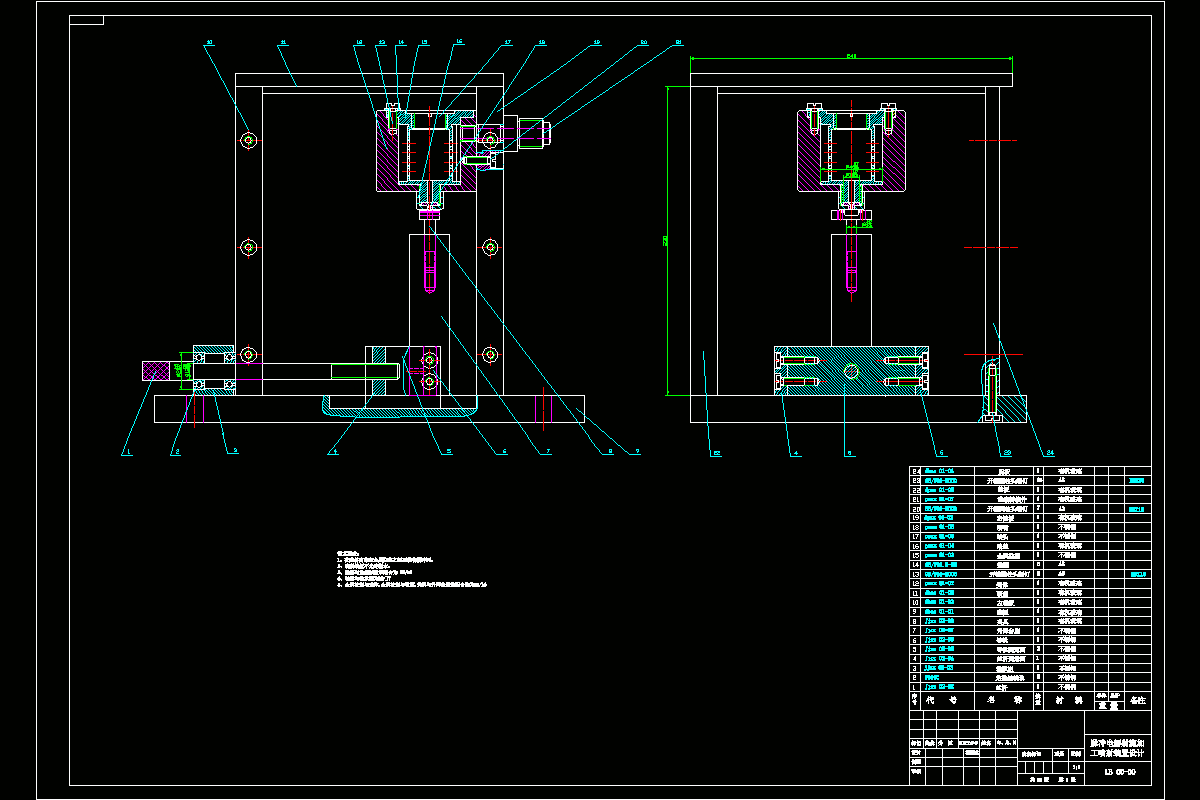Viewport: 1200px width, 800px height.
Task: Pick balloon label 19 on the drawing
Action: coord(597,43)
